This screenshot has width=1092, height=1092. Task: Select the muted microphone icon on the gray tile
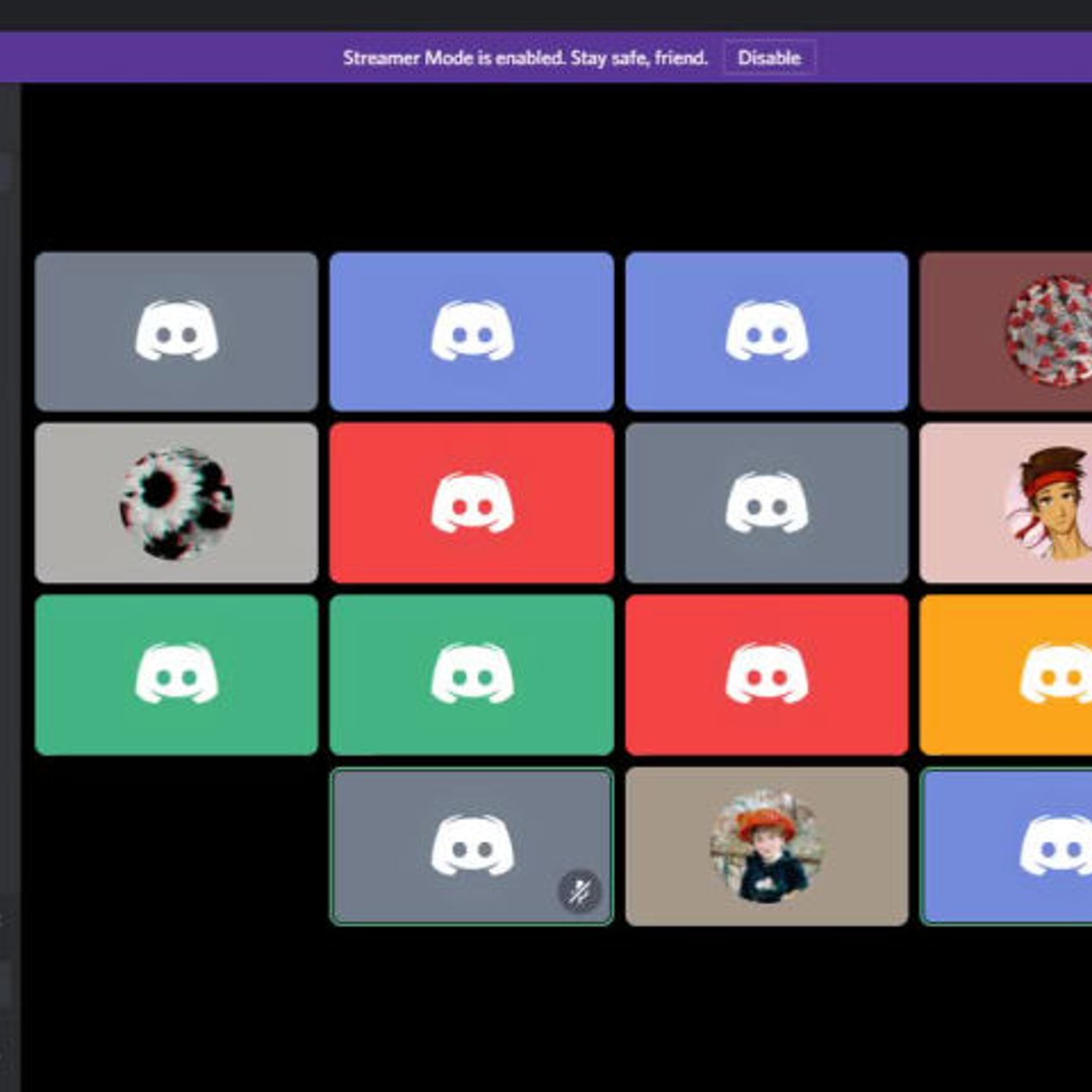pos(580,891)
